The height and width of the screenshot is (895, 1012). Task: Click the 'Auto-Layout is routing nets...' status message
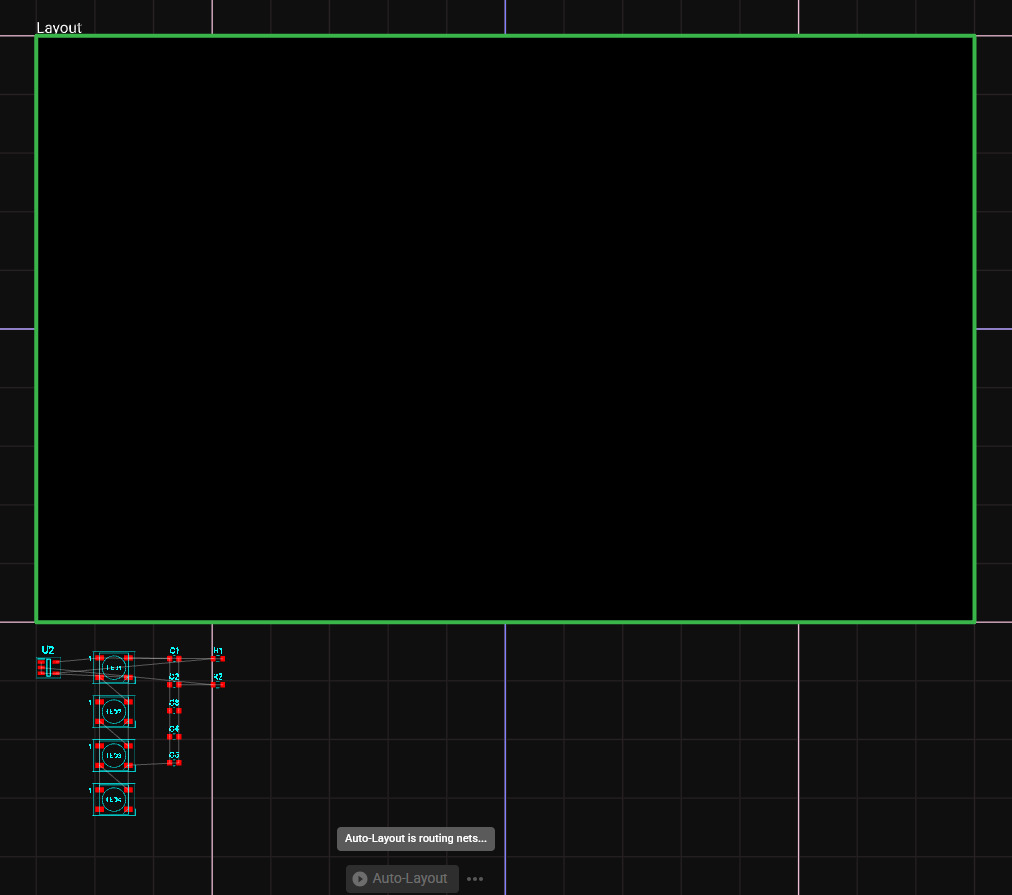tap(416, 838)
